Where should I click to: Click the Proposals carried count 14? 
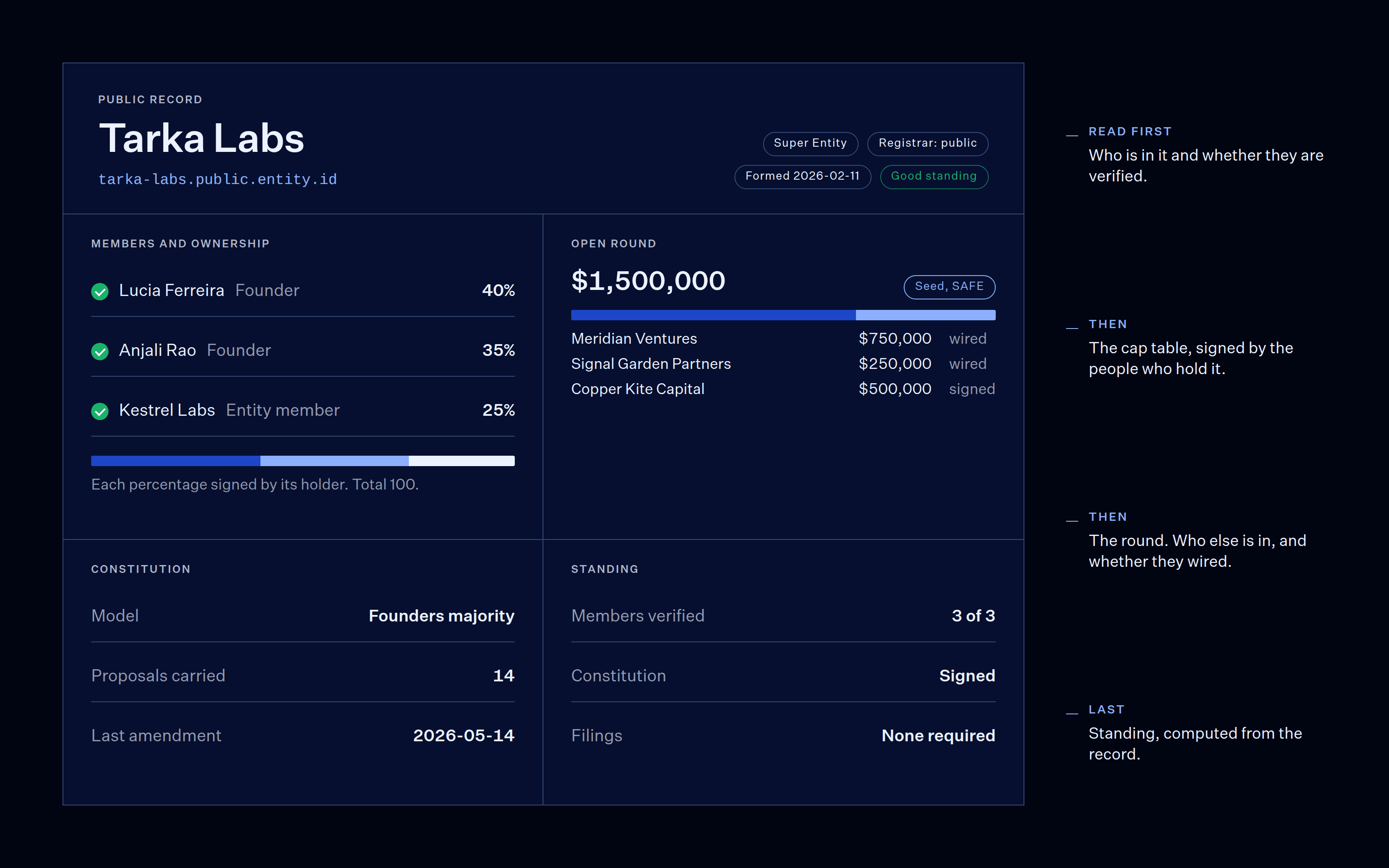pos(504,676)
